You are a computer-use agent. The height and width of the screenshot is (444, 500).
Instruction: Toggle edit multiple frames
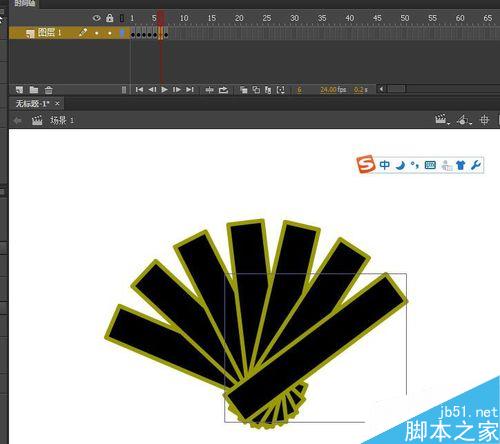[268, 90]
